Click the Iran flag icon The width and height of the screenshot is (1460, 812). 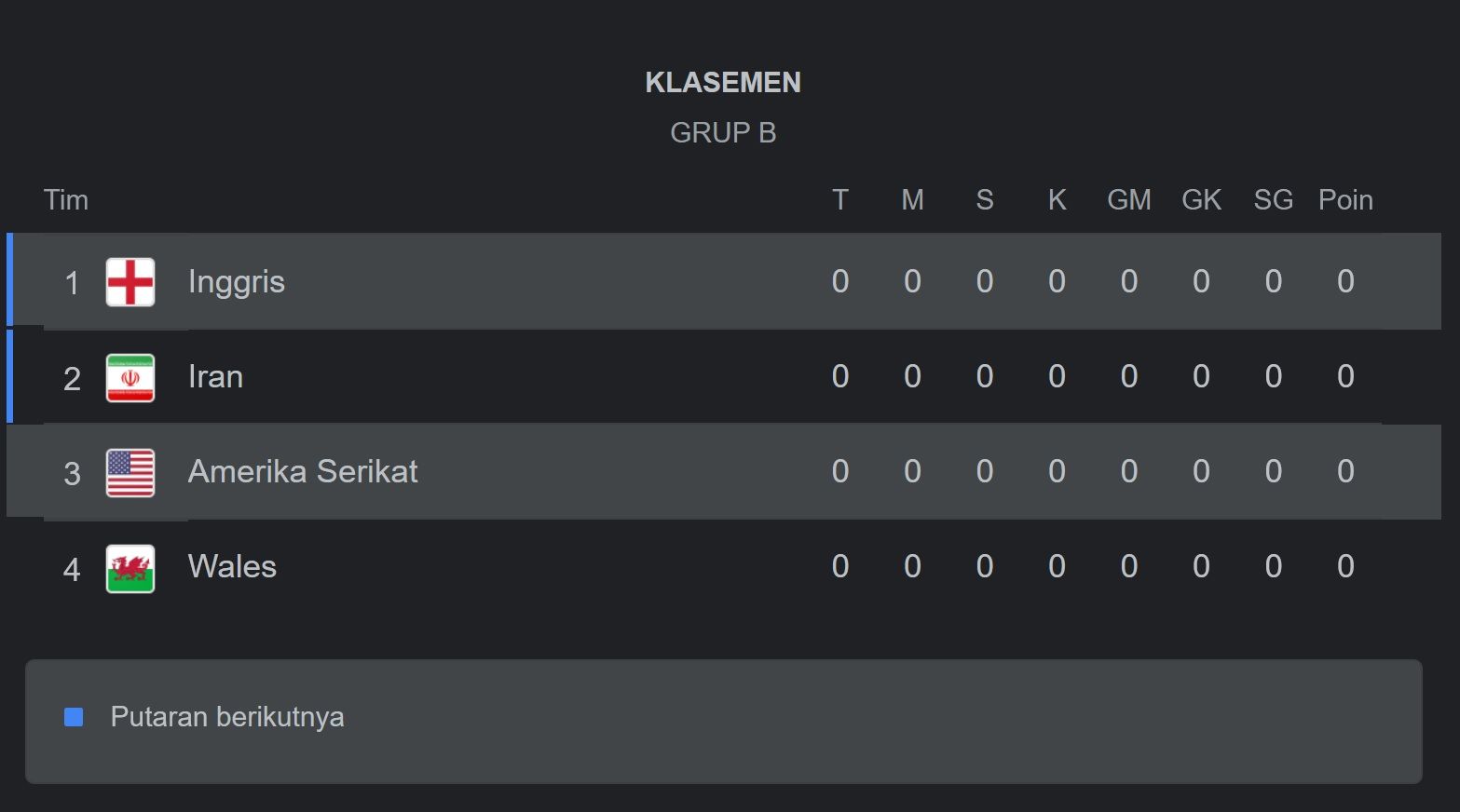(x=130, y=378)
